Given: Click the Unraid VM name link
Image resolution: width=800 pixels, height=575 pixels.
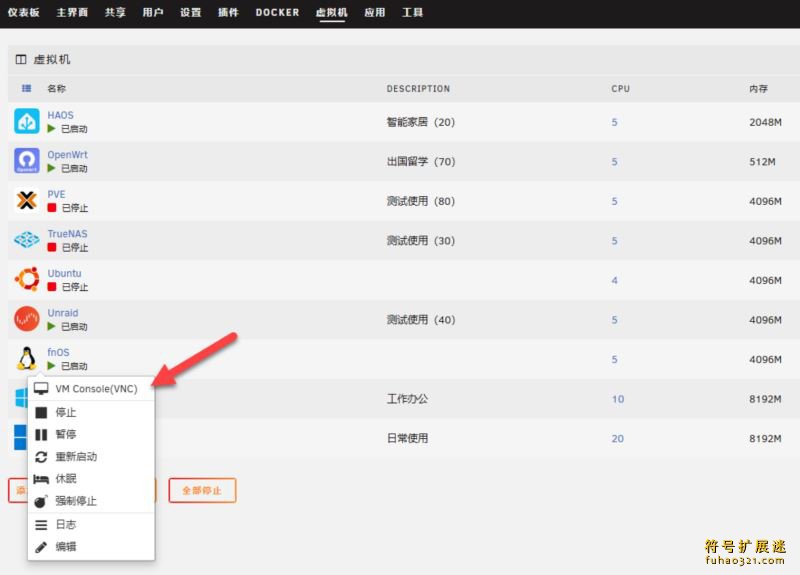Looking at the screenshot, I should 63,313.
